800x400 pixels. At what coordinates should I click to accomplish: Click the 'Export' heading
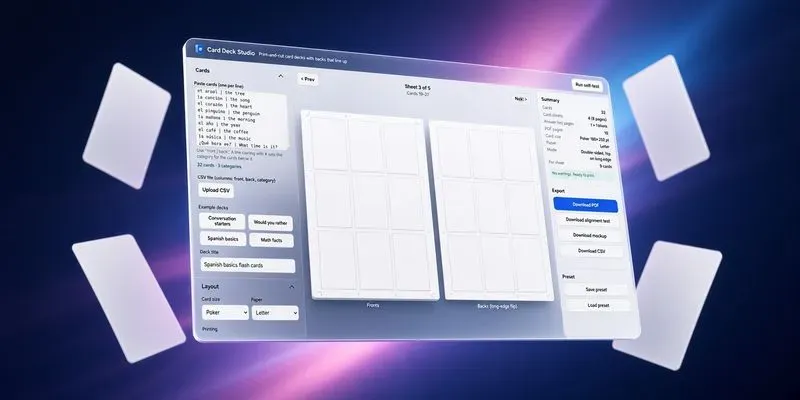coord(558,191)
